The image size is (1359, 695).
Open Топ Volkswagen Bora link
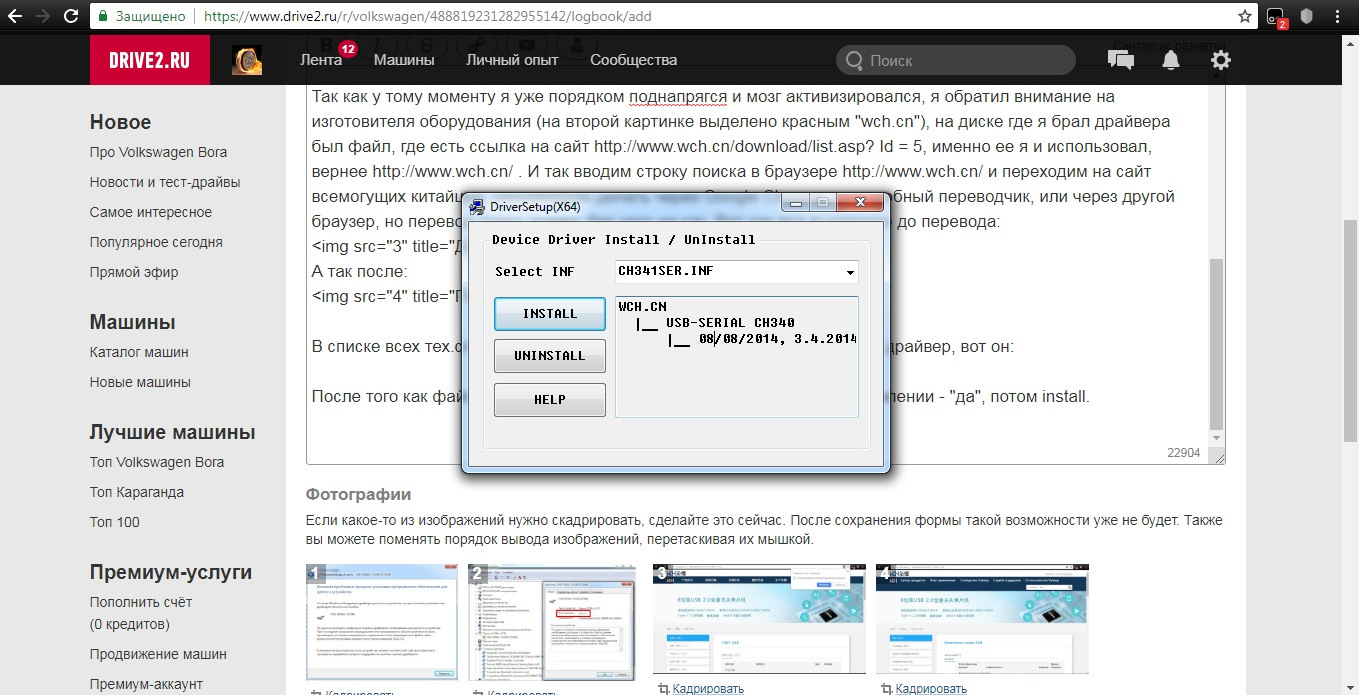tap(157, 462)
